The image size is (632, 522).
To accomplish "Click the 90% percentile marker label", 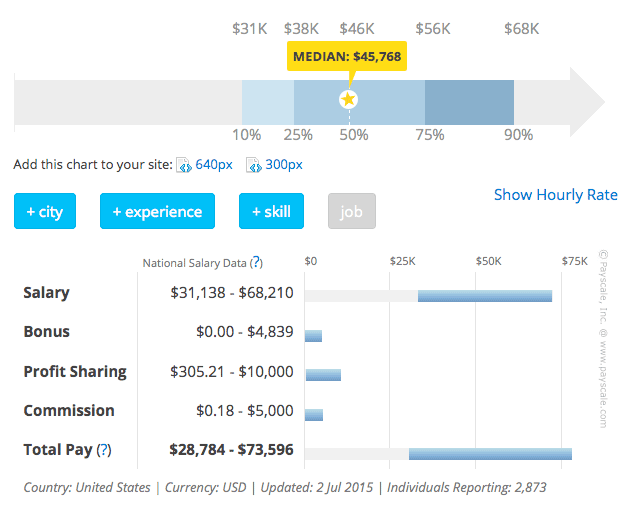I will [519, 135].
